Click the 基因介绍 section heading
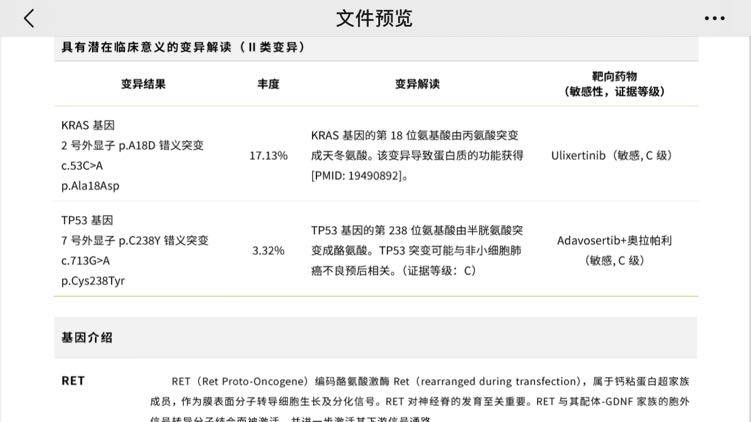This screenshot has width=751, height=422. 87,338
